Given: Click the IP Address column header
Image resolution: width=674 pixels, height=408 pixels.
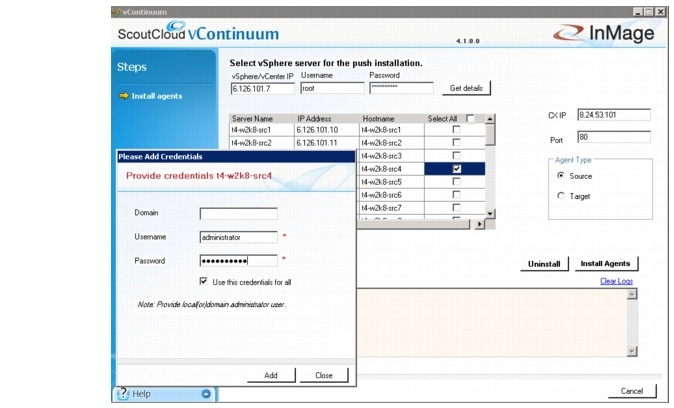Looking at the screenshot, I should tap(327, 119).
